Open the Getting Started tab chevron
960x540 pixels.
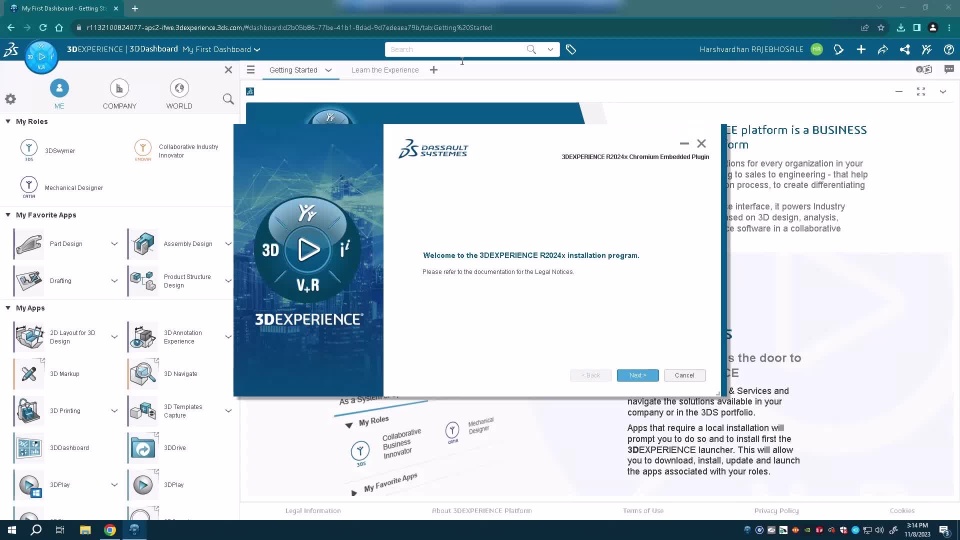[328, 70]
